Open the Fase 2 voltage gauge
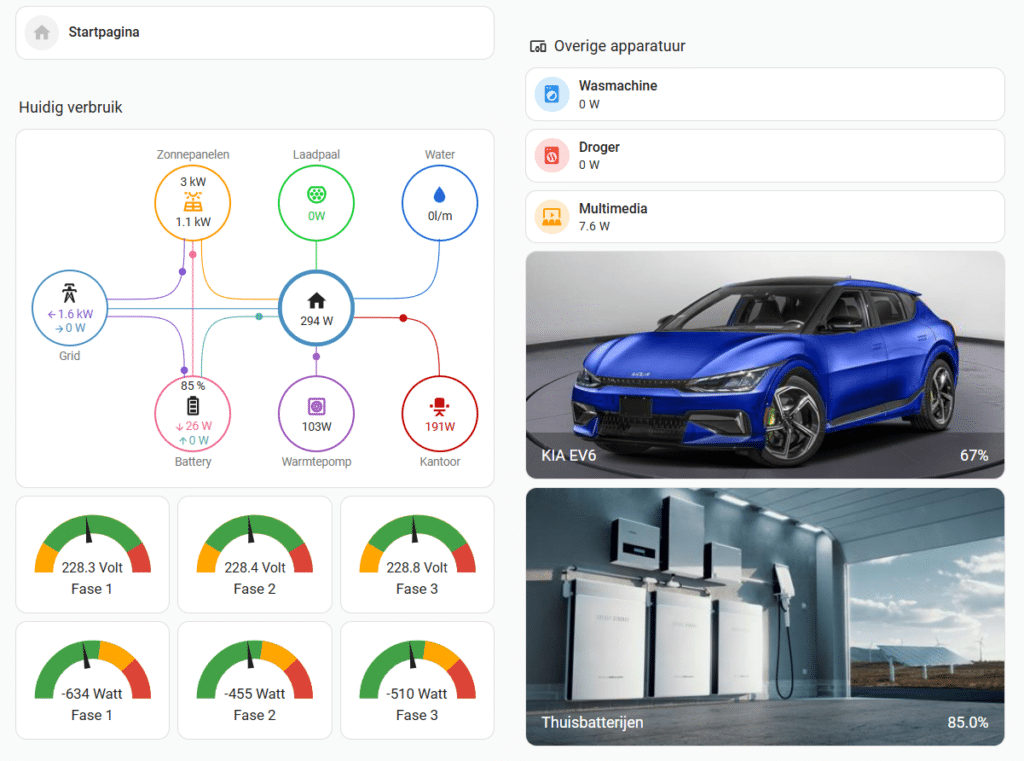The width and height of the screenshot is (1024, 761). [x=254, y=555]
